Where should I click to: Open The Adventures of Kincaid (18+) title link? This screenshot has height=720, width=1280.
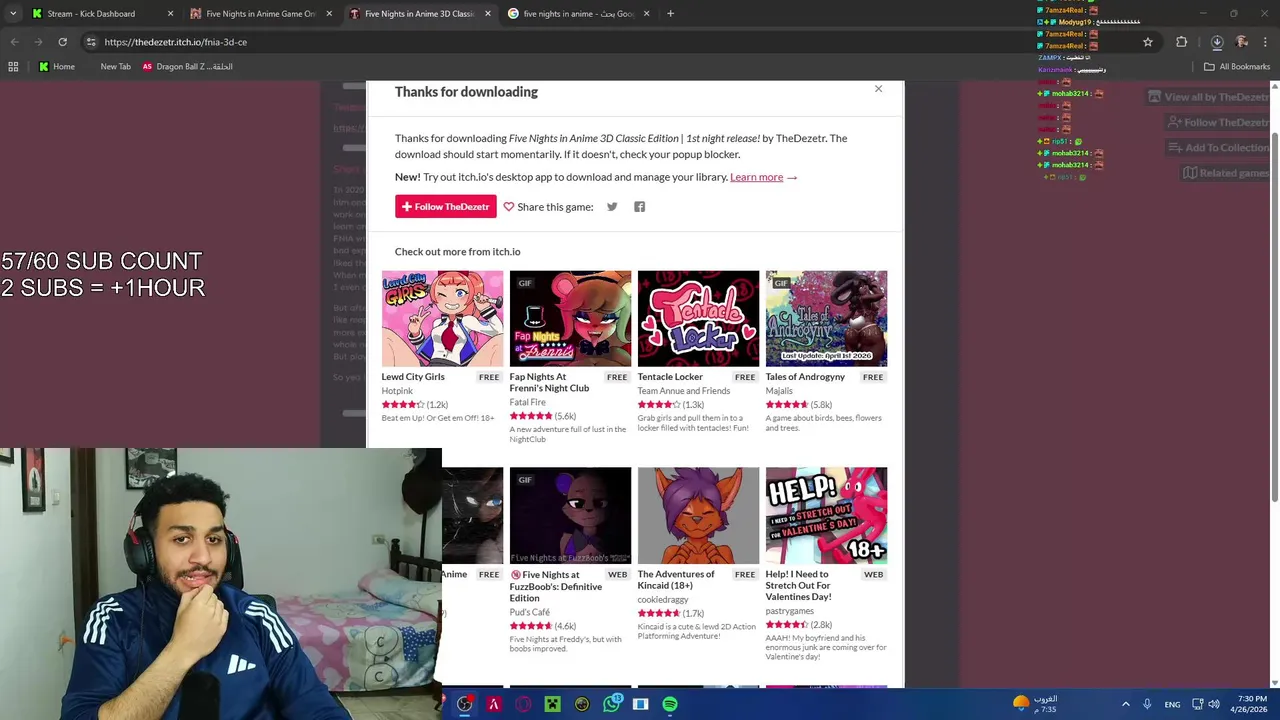(x=676, y=580)
